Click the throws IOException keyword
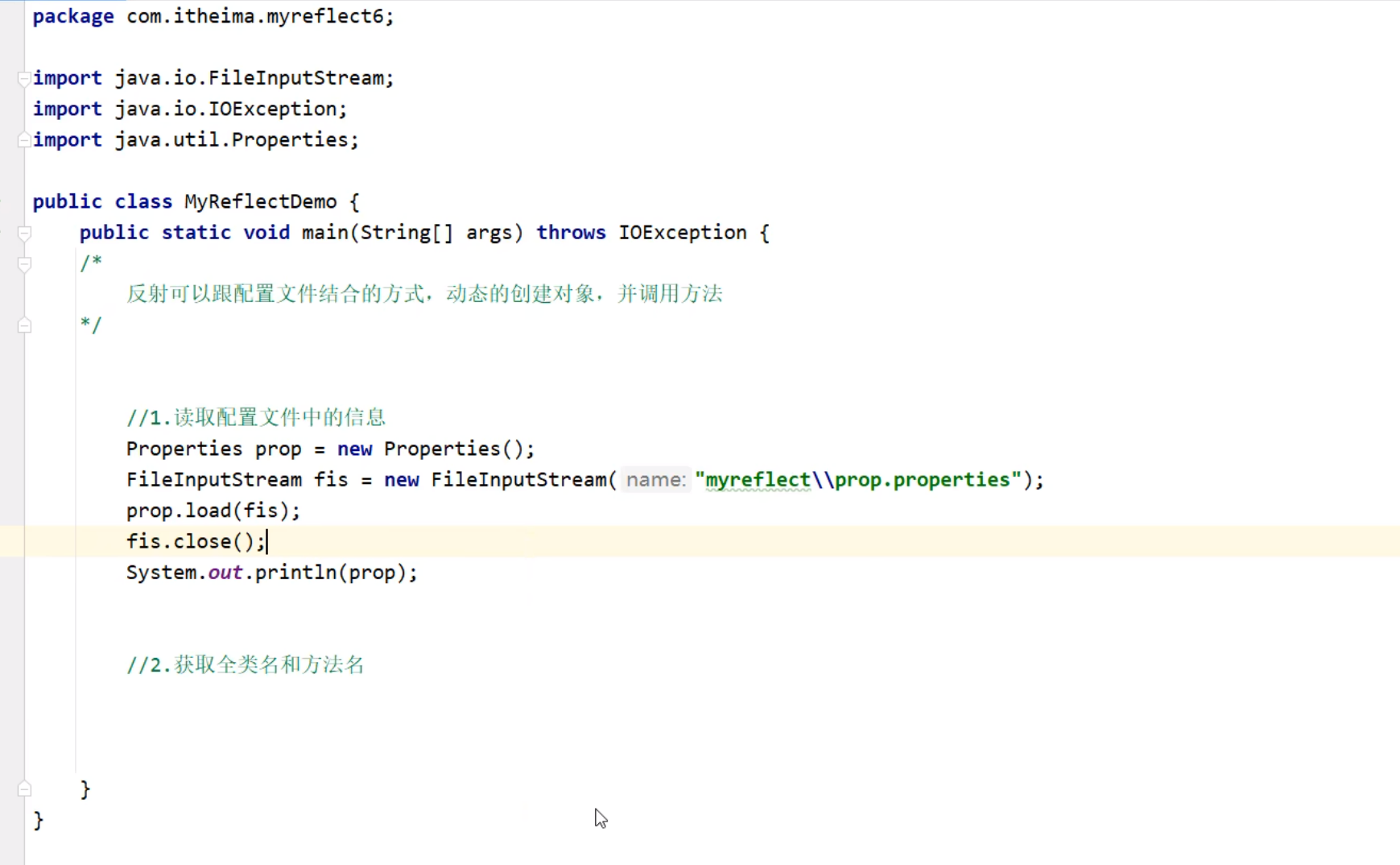This screenshot has width=1400, height=865. click(572, 232)
